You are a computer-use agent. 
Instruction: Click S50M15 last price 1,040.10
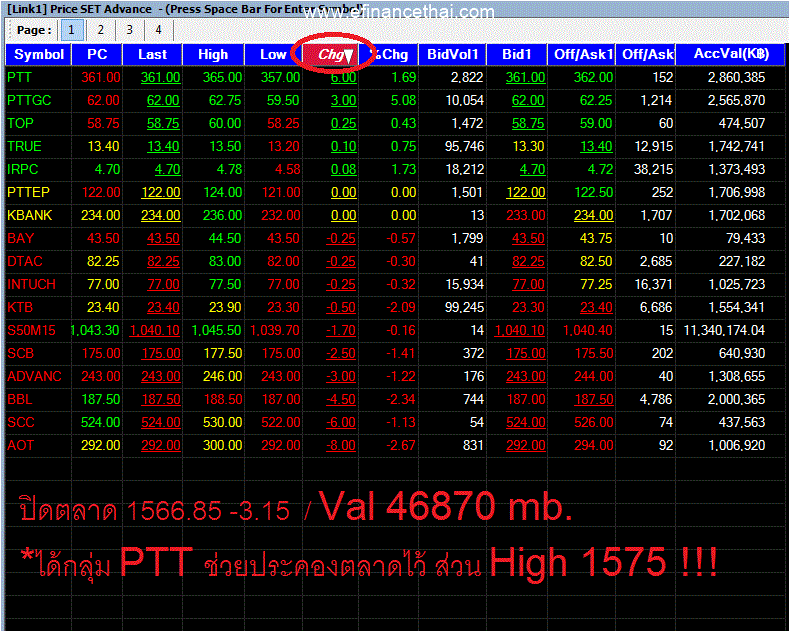(x=154, y=331)
